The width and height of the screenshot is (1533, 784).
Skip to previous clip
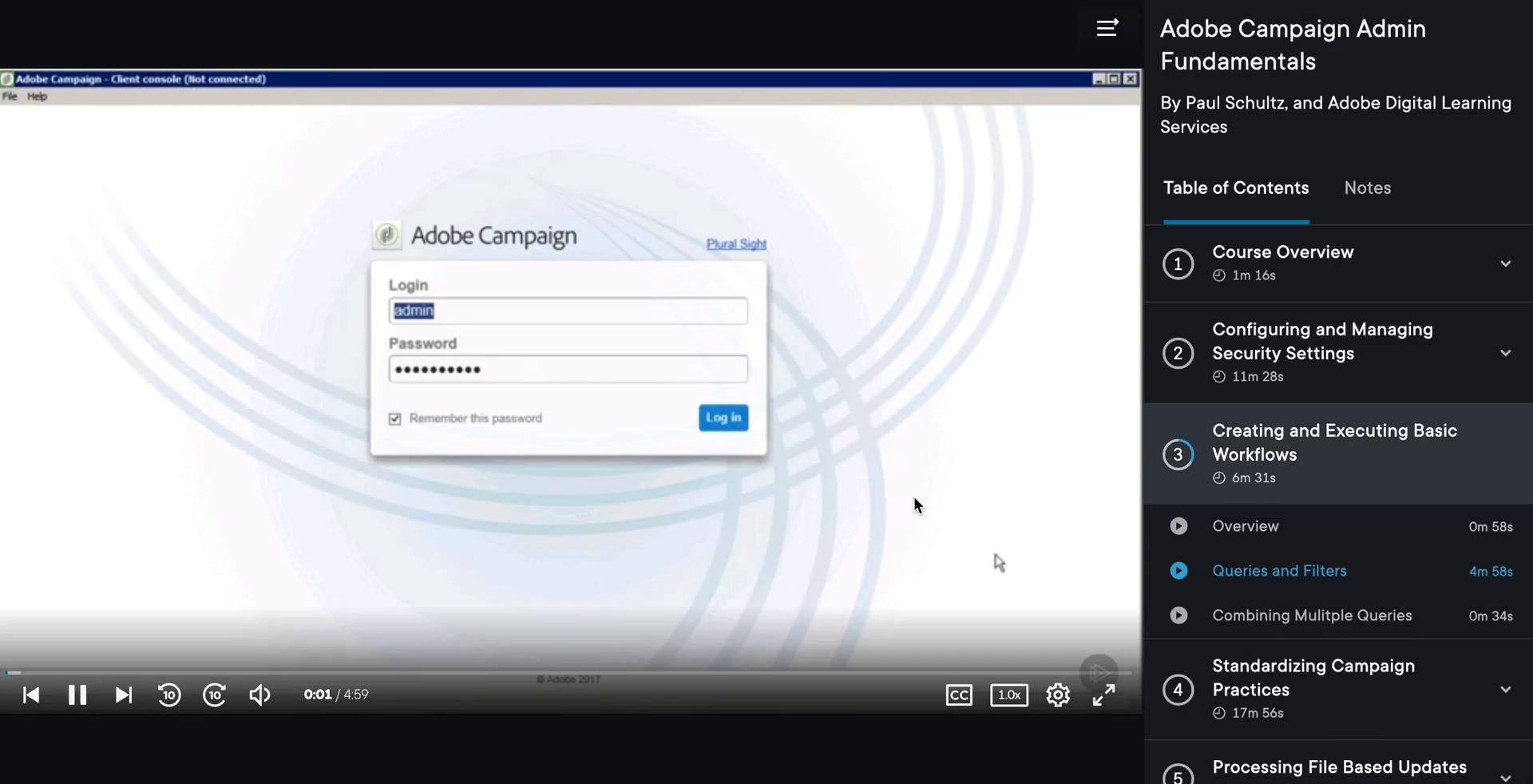[x=31, y=695]
